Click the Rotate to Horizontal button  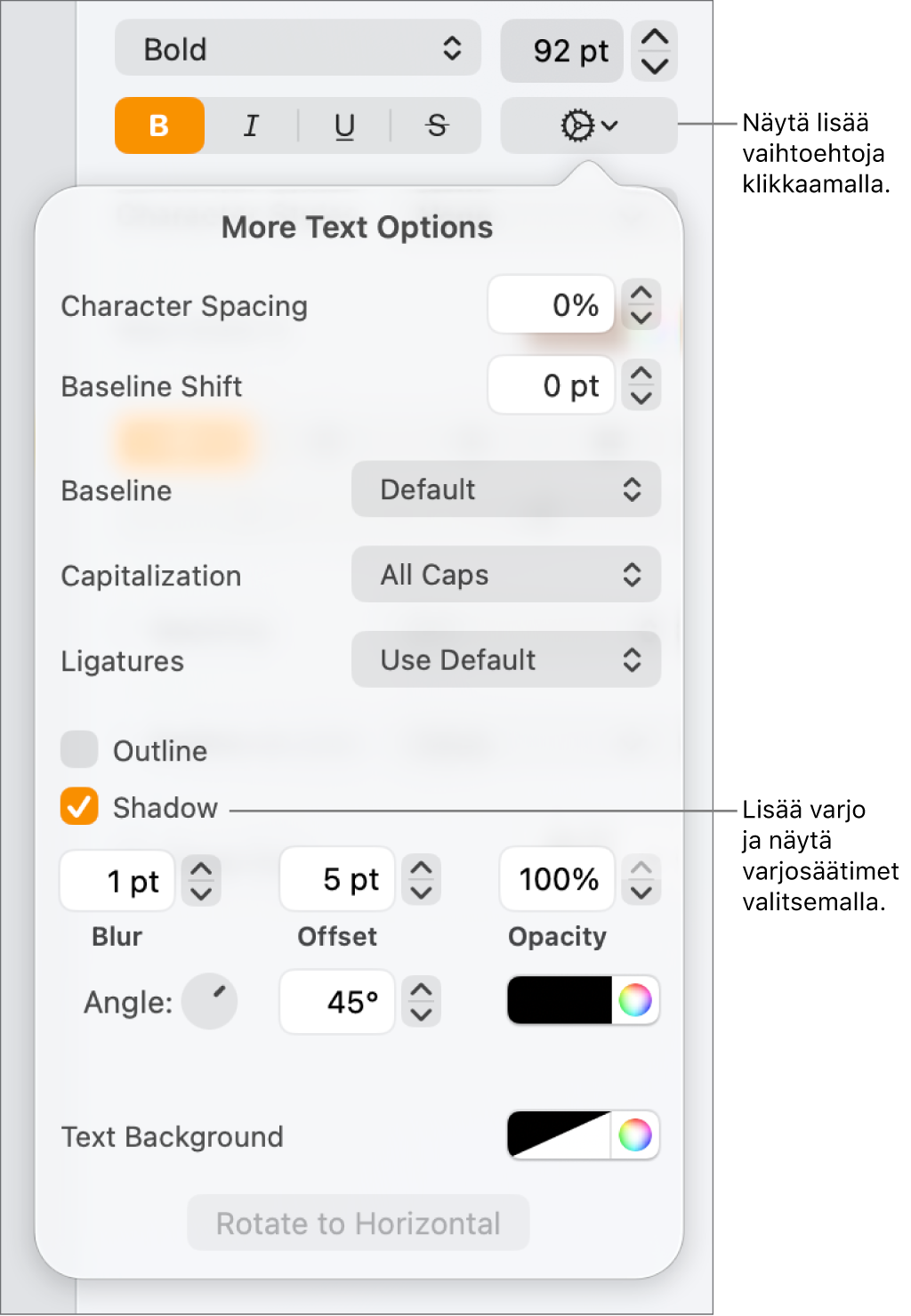pyautogui.click(x=358, y=1223)
